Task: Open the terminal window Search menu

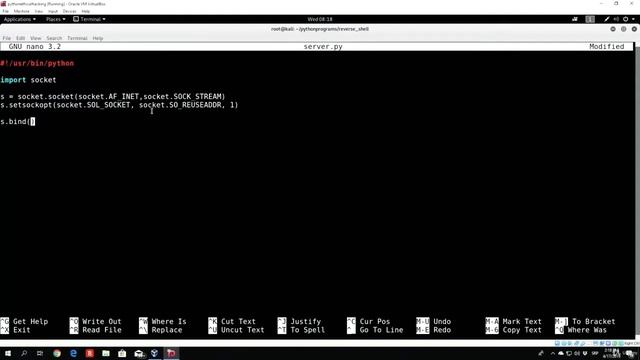Action: pos(54,38)
